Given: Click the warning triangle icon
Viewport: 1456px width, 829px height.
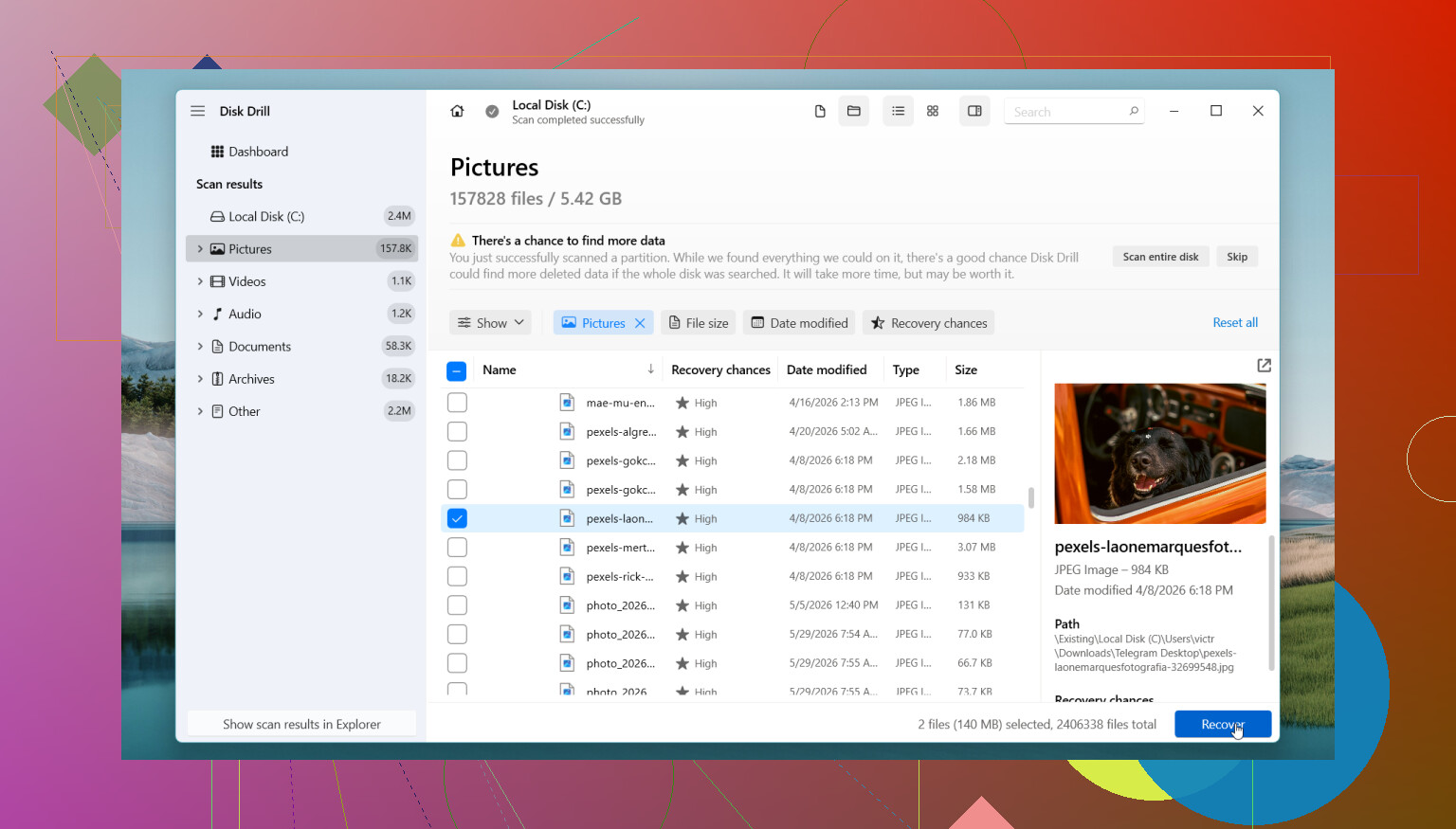Looking at the screenshot, I should pyautogui.click(x=458, y=241).
